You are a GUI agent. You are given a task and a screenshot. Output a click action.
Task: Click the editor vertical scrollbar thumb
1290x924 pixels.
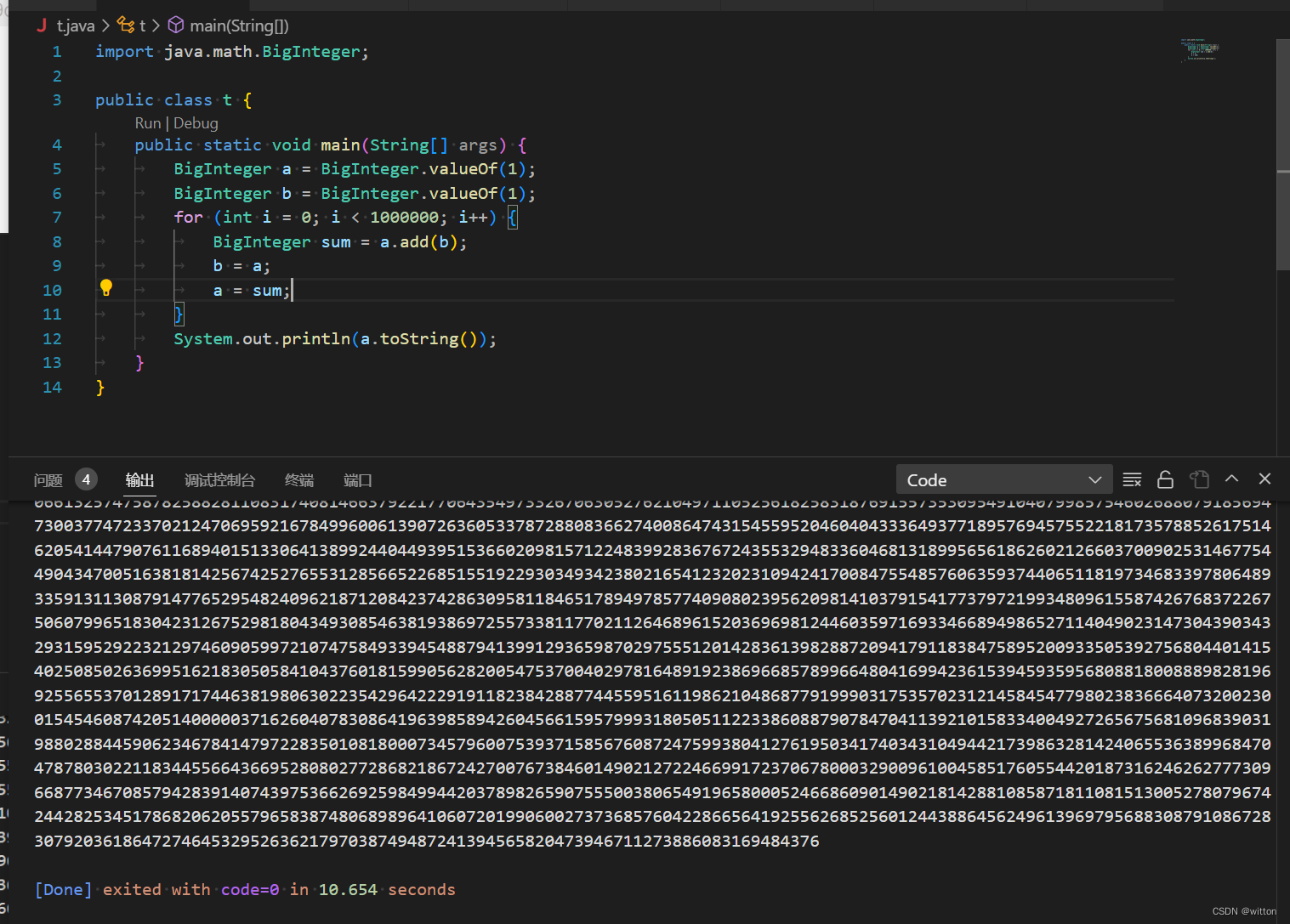pyautogui.click(x=1282, y=153)
